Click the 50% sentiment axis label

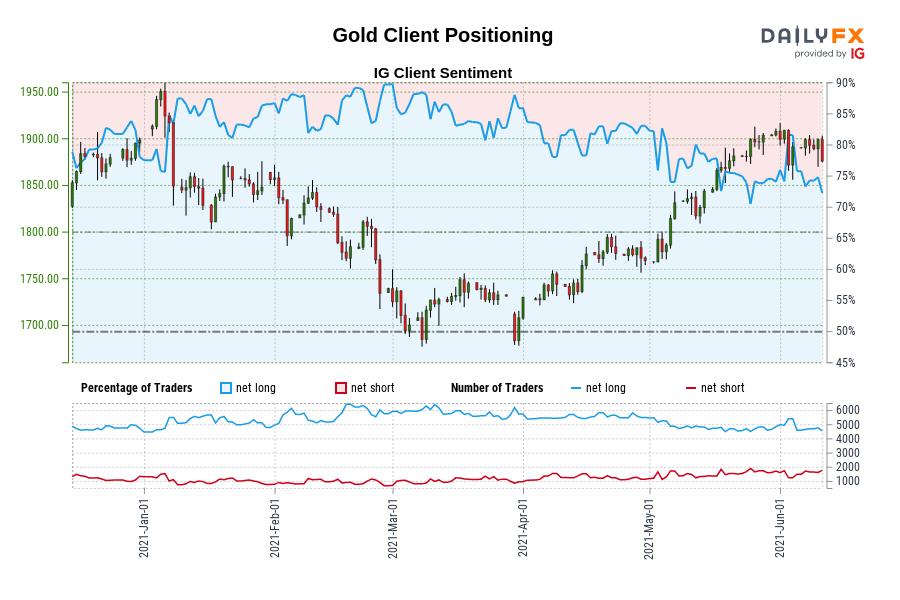[x=845, y=331]
